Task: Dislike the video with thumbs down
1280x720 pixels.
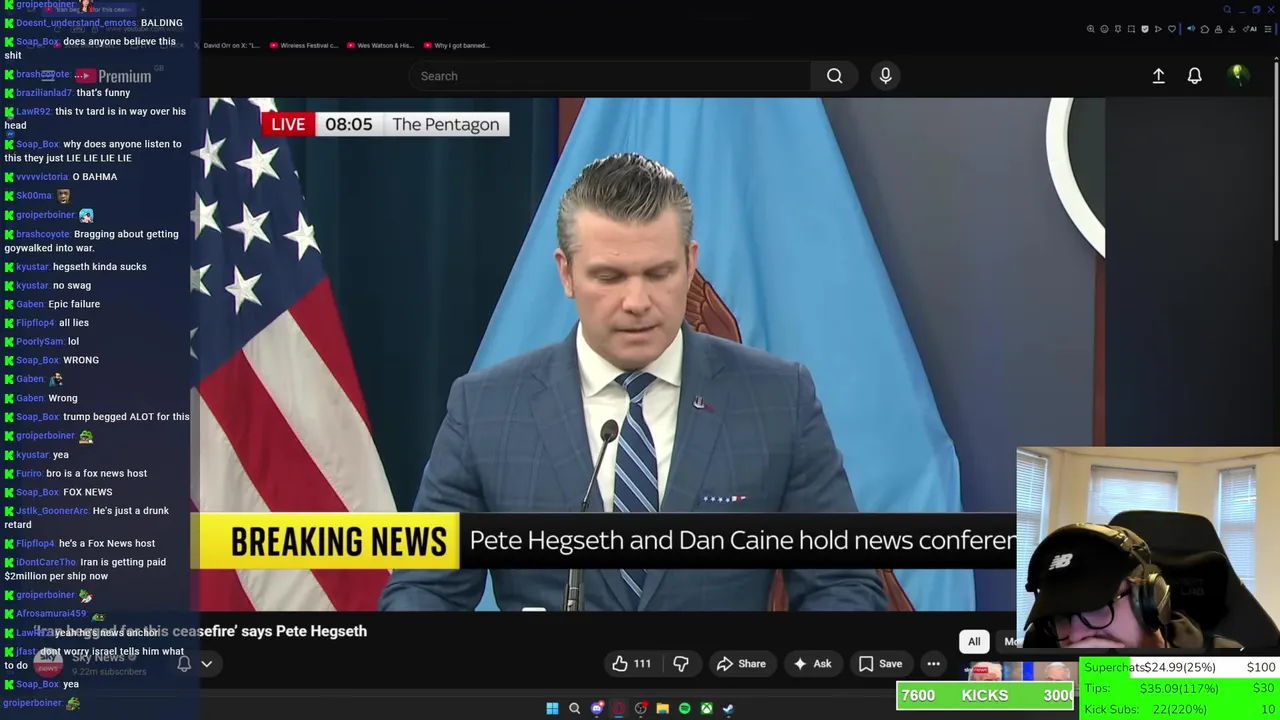Action: [681, 664]
